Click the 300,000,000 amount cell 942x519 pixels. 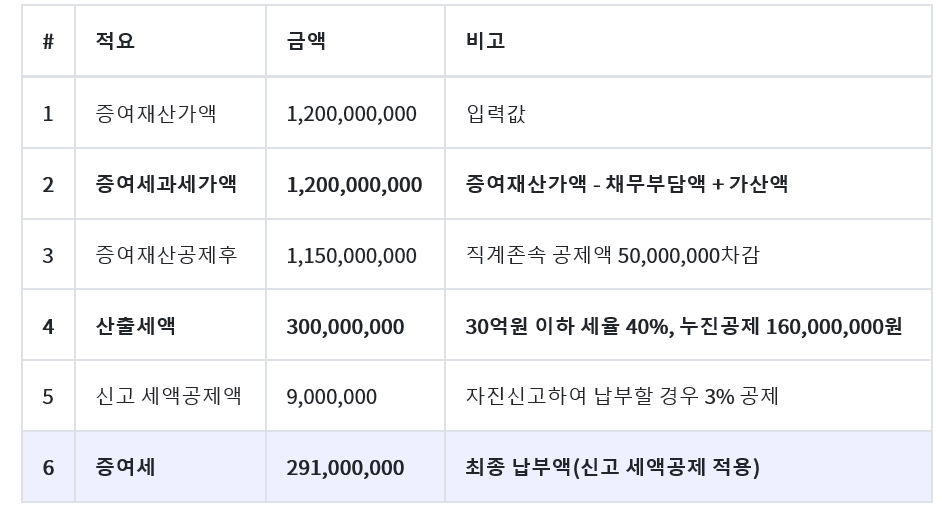point(355,326)
